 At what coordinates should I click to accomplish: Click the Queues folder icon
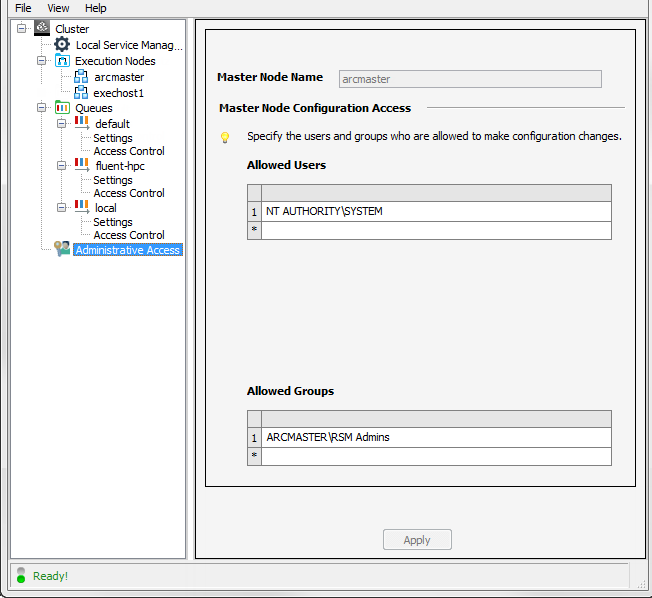pos(62,108)
